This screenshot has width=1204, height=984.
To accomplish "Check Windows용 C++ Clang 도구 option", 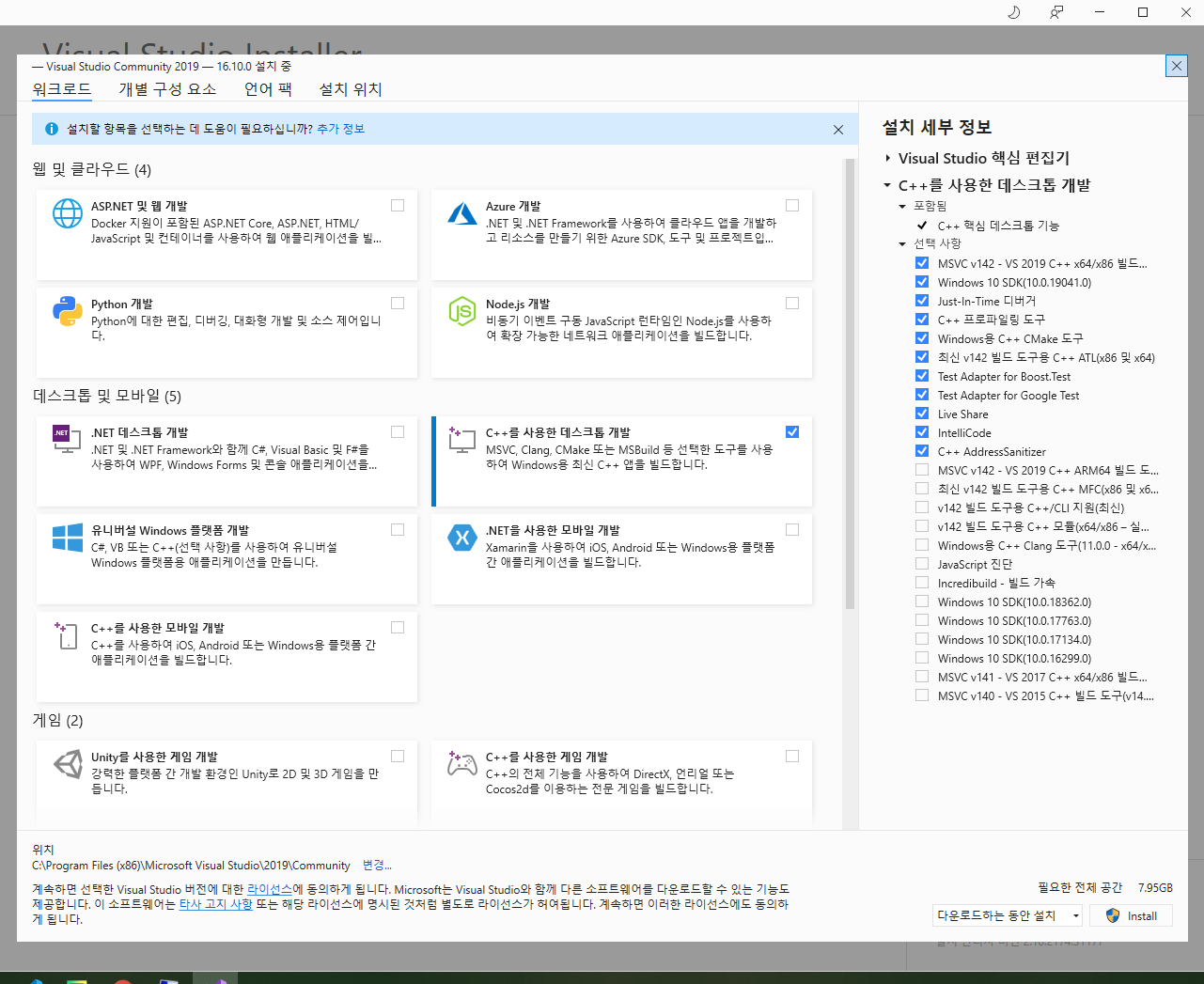I will (x=922, y=545).
